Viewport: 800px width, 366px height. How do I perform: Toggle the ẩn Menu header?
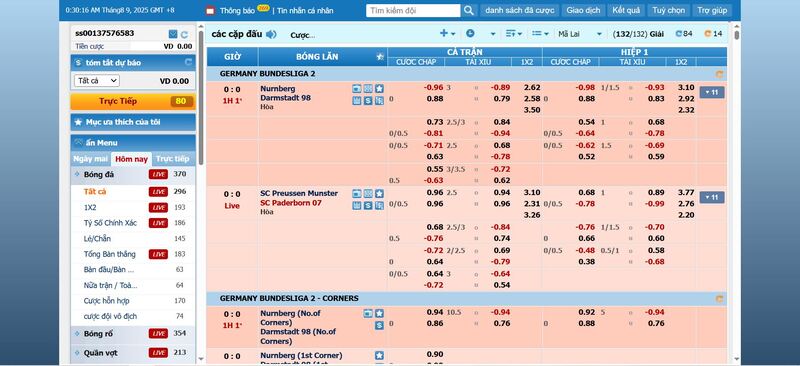coord(133,143)
